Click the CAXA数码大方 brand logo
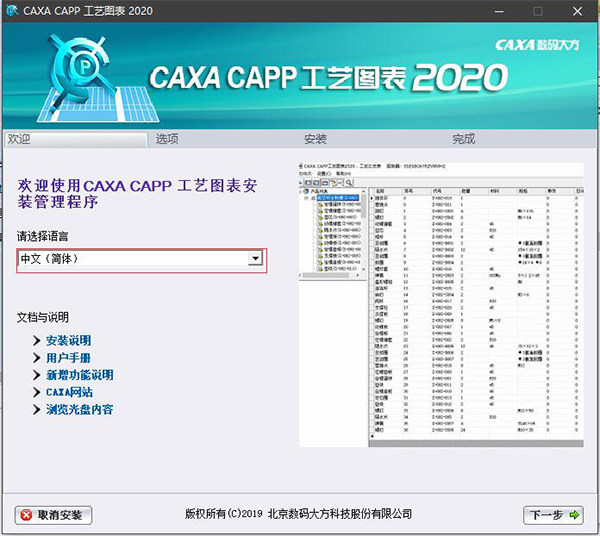600x536 pixels. [539, 45]
